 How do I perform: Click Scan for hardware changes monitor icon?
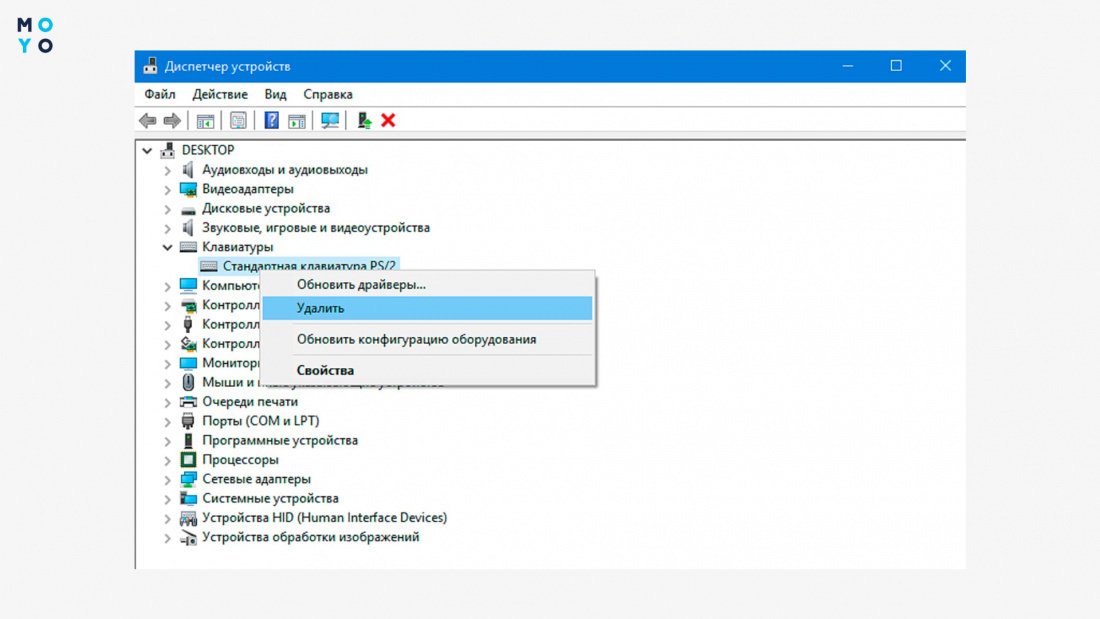click(330, 121)
